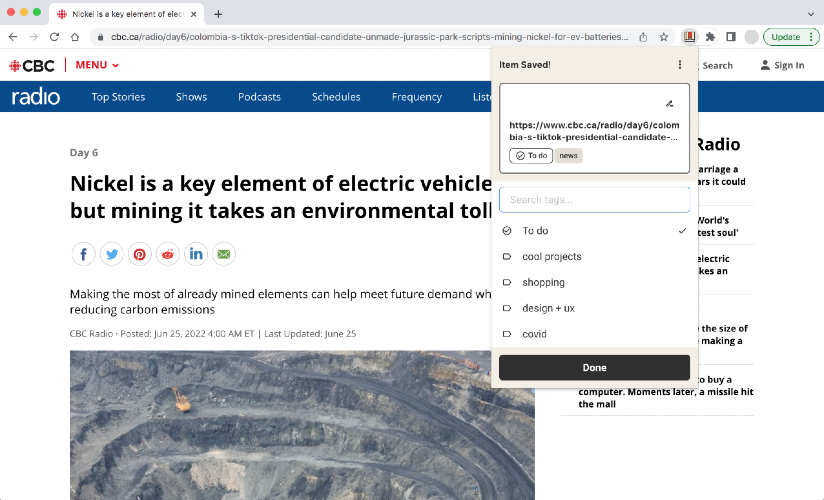Click the edit pencil icon on saved item
824x500 pixels.
pyautogui.click(x=670, y=104)
